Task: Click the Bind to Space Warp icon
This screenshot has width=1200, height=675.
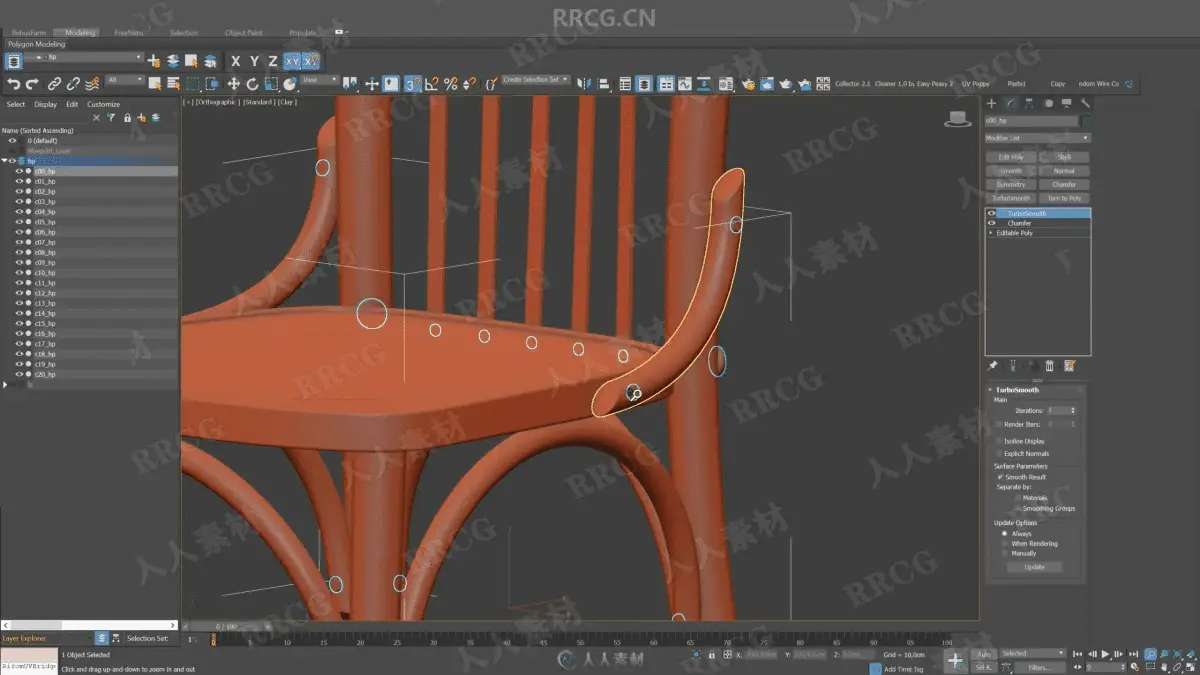Action: [x=92, y=84]
